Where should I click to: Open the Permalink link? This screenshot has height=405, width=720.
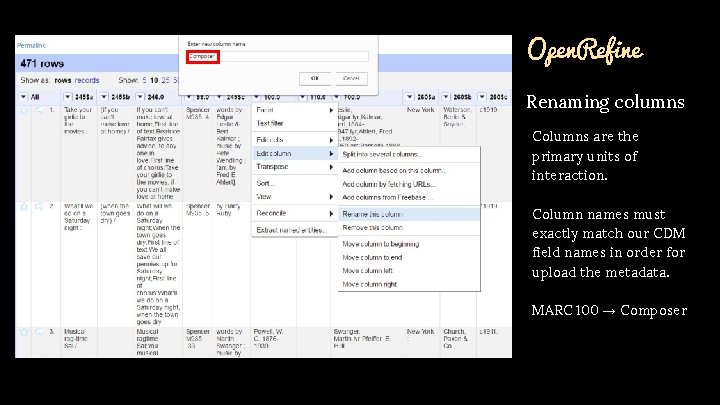coord(31,45)
